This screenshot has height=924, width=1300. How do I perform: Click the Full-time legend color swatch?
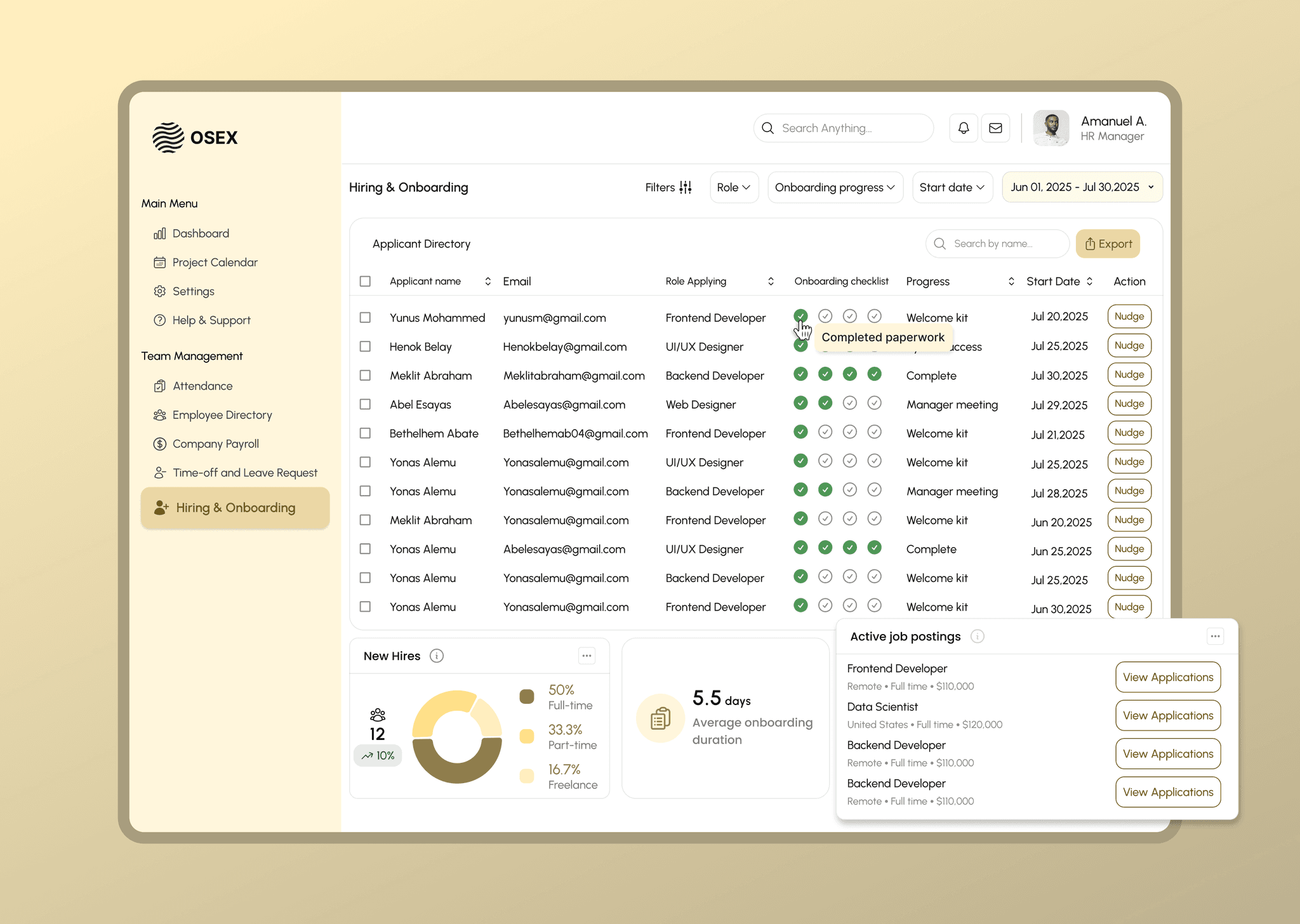(527, 697)
